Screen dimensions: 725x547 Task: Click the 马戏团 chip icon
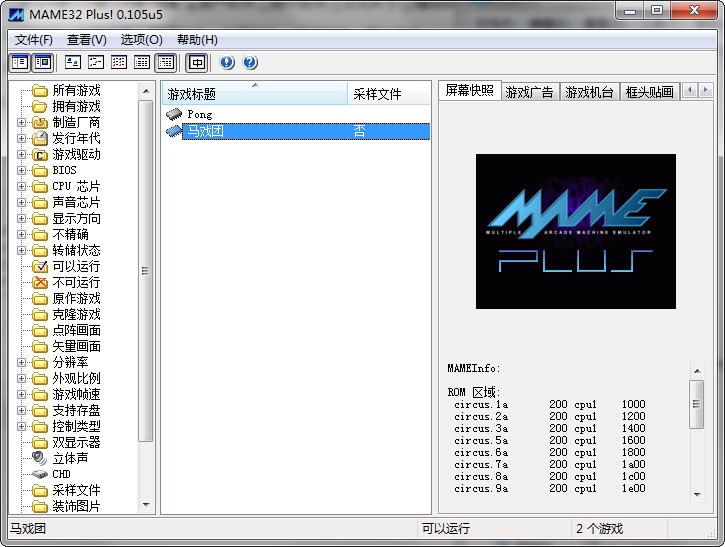[x=174, y=131]
